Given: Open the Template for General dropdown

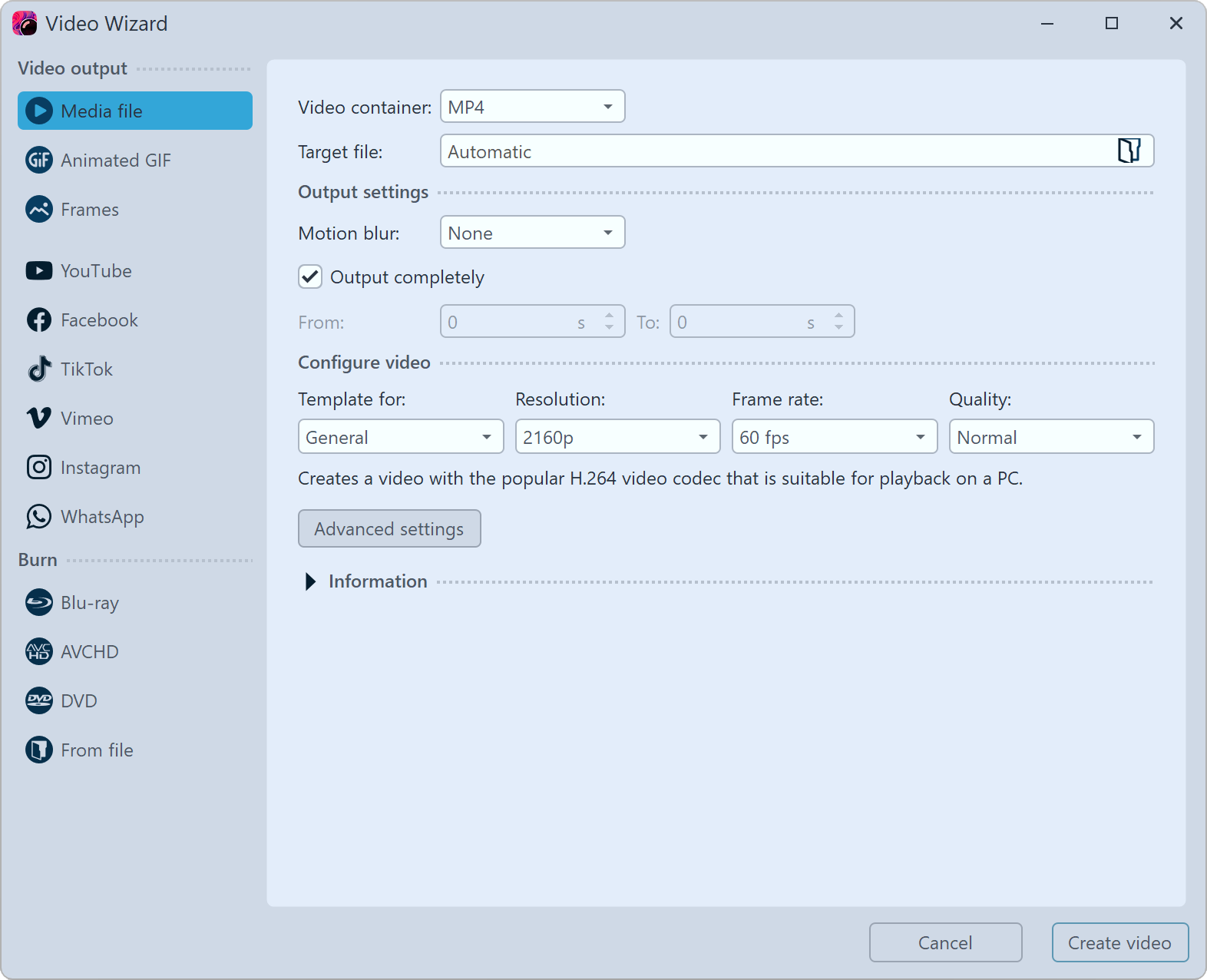Looking at the screenshot, I should click(401, 437).
